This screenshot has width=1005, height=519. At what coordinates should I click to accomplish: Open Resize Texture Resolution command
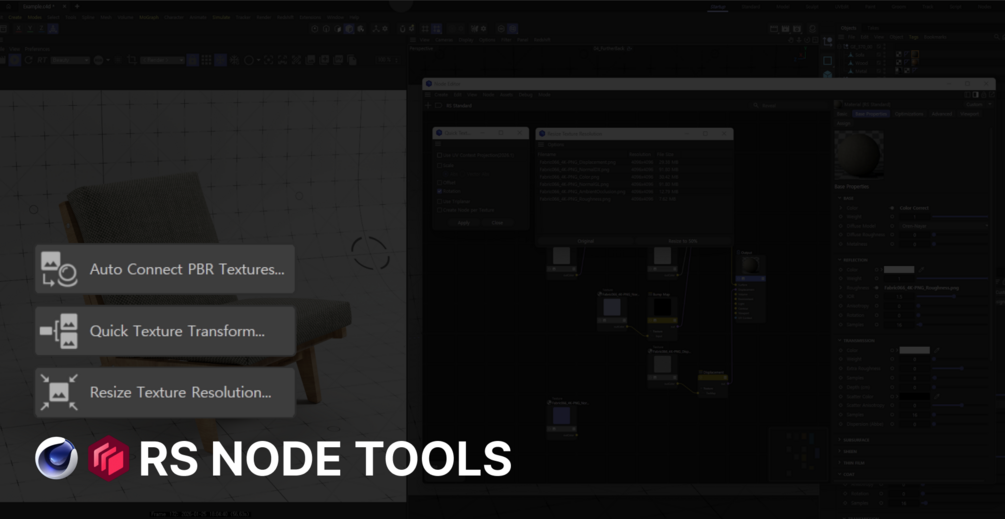(x=165, y=392)
